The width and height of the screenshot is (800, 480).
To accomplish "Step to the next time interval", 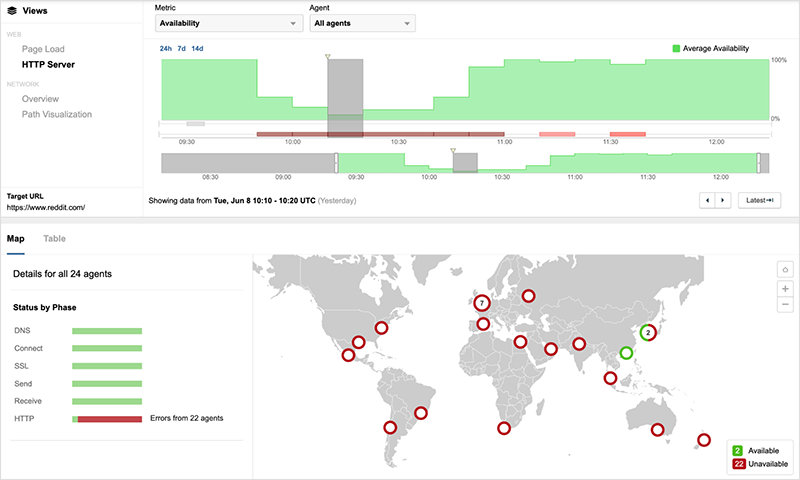I will tap(724, 200).
